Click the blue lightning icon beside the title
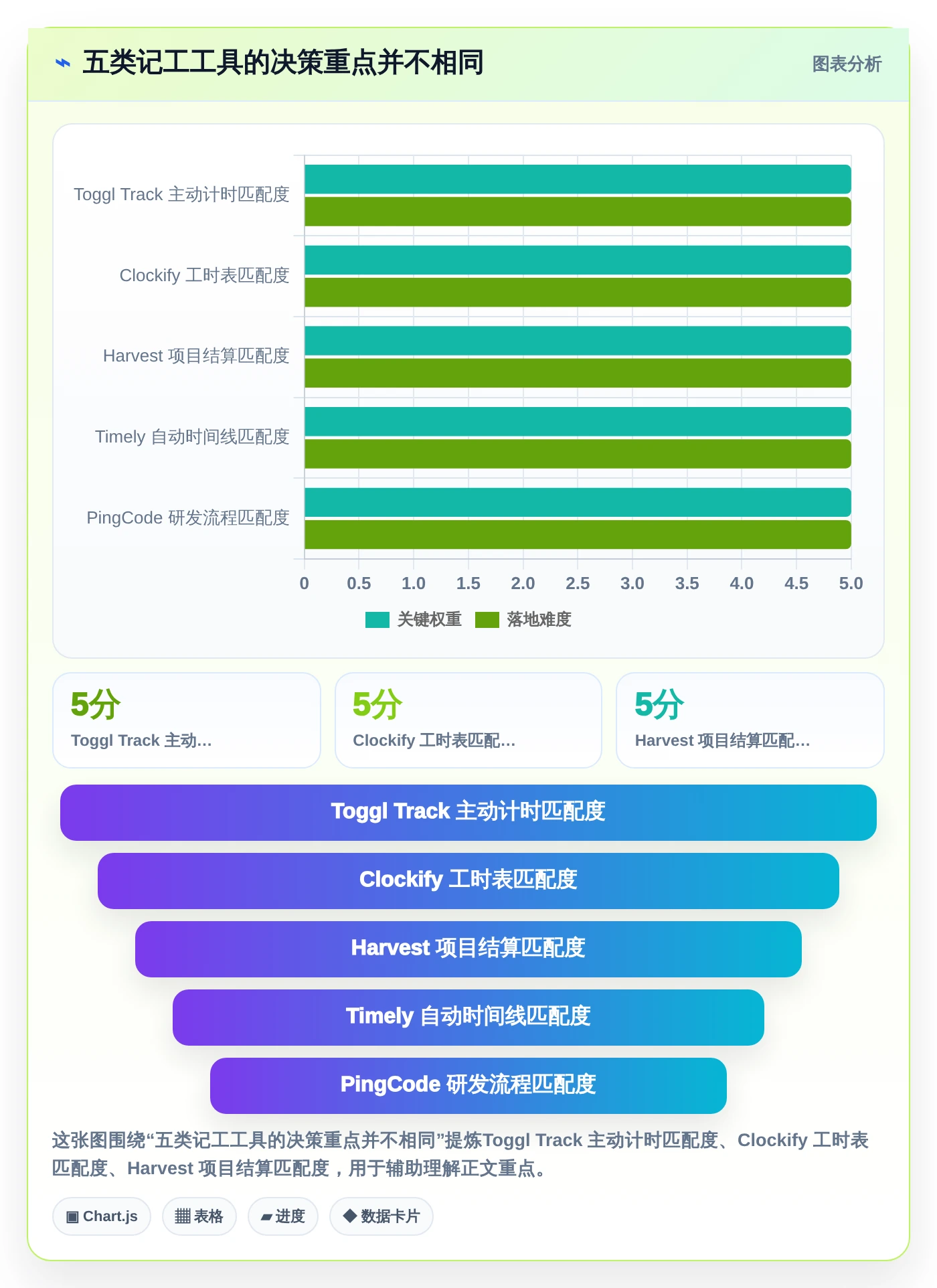The width and height of the screenshot is (937, 1288). (x=63, y=64)
